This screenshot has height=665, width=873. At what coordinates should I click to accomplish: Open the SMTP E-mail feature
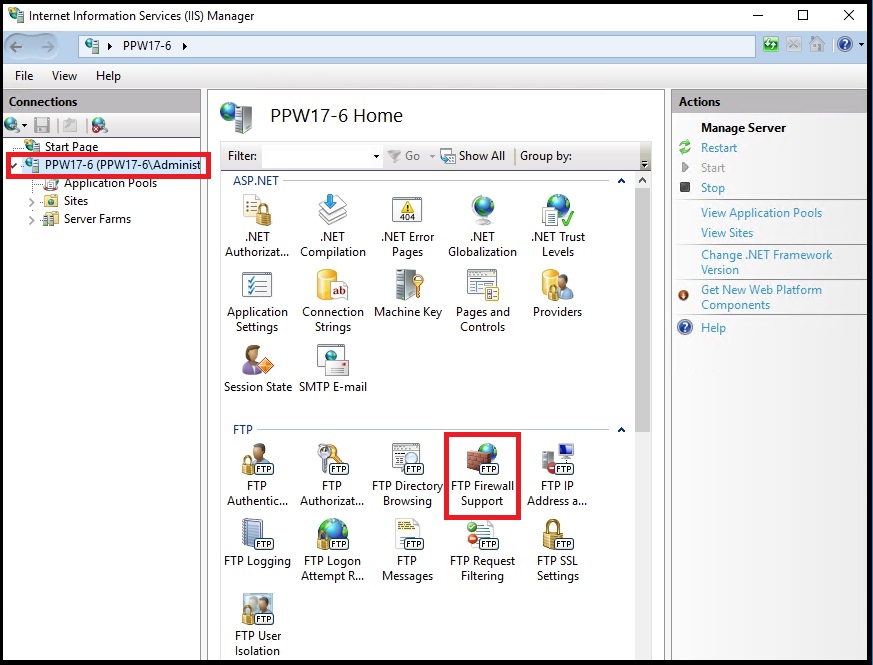coord(332,369)
